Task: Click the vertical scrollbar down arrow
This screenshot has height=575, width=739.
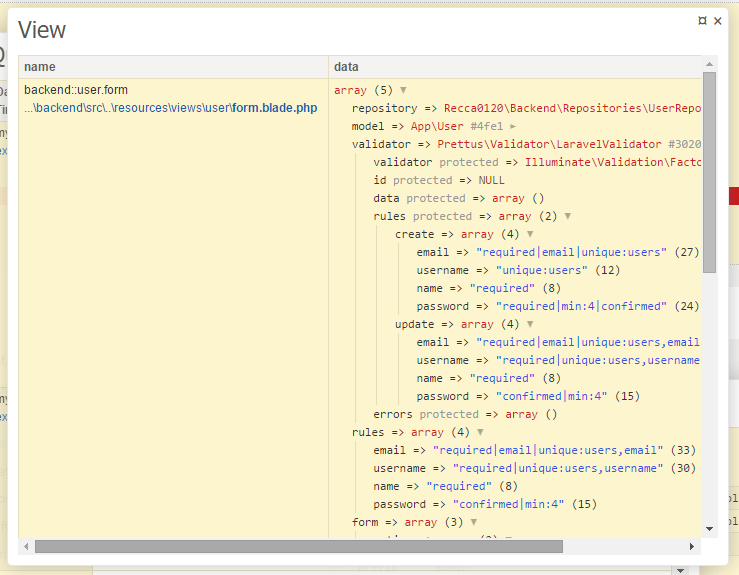Action: tap(709, 529)
